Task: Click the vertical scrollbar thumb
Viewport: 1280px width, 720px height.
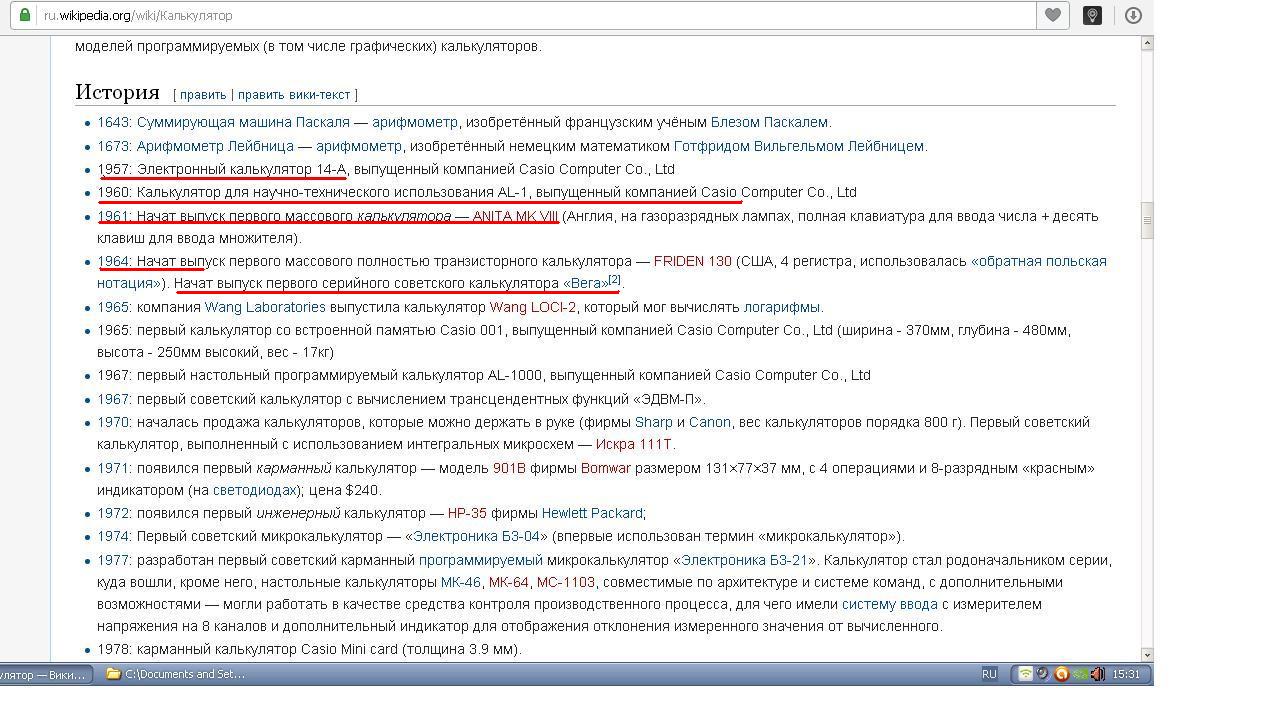Action: click(x=1147, y=220)
